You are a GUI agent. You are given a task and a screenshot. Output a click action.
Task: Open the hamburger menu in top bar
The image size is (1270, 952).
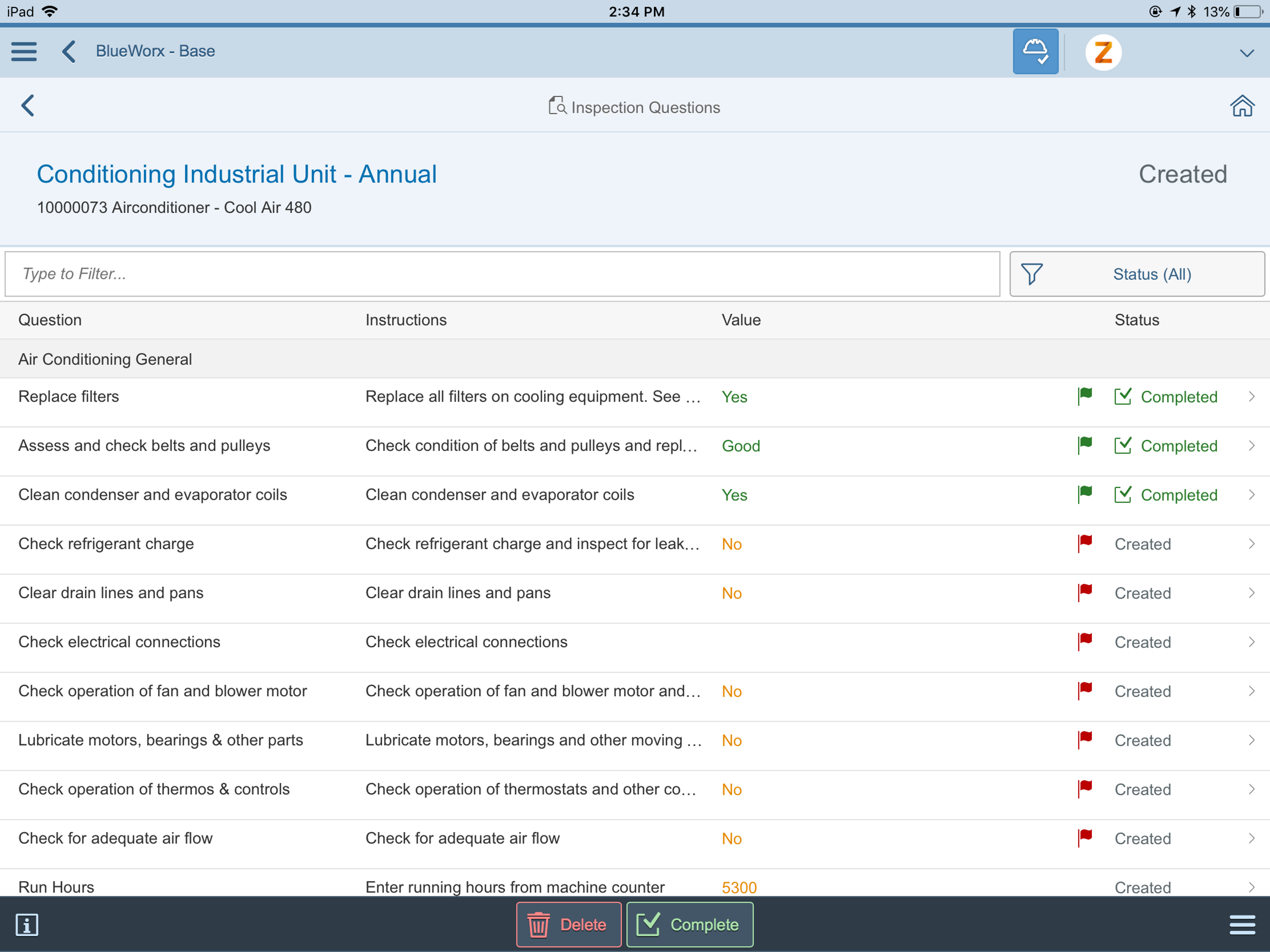click(24, 52)
